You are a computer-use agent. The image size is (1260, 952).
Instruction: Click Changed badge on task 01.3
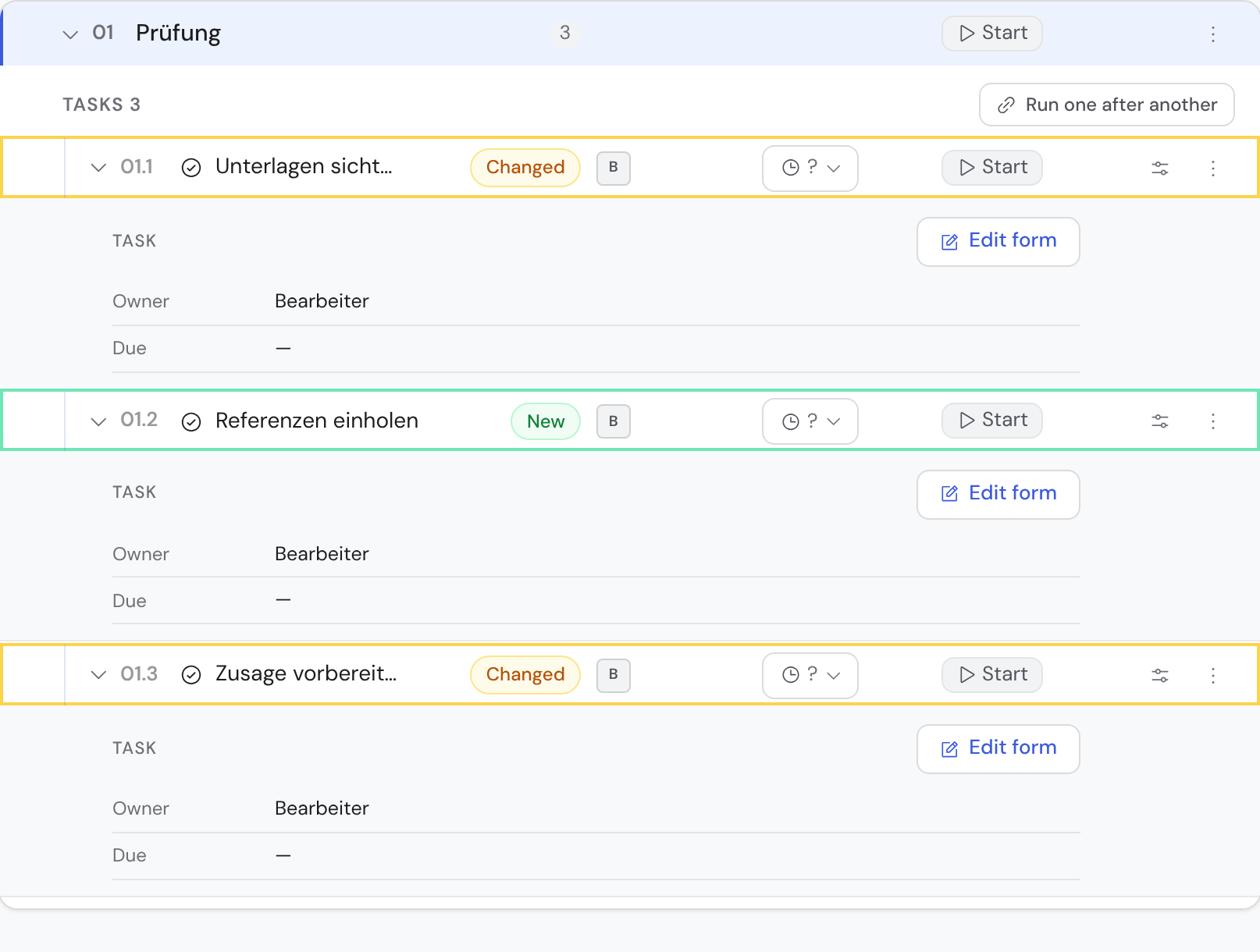(525, 675)
